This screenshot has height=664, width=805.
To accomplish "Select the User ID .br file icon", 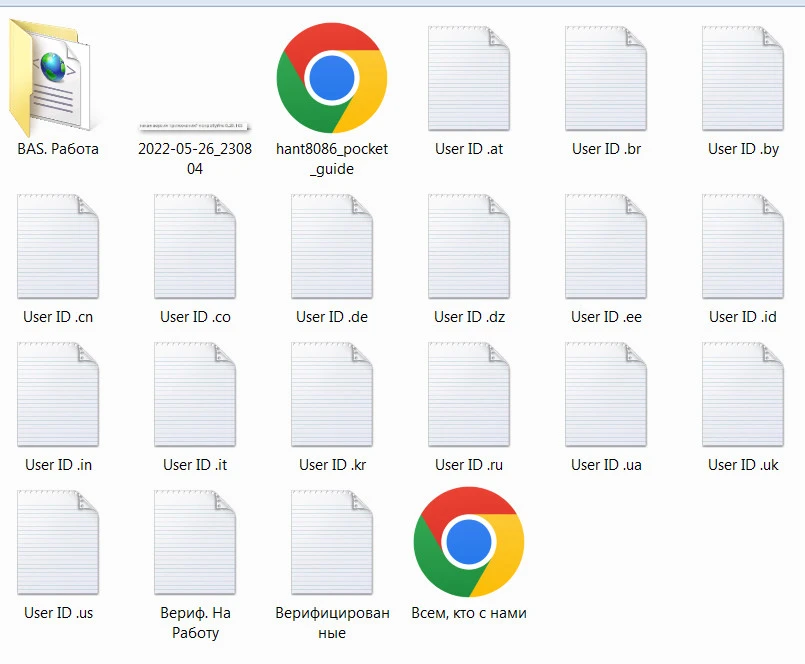I will pos(606,78).
